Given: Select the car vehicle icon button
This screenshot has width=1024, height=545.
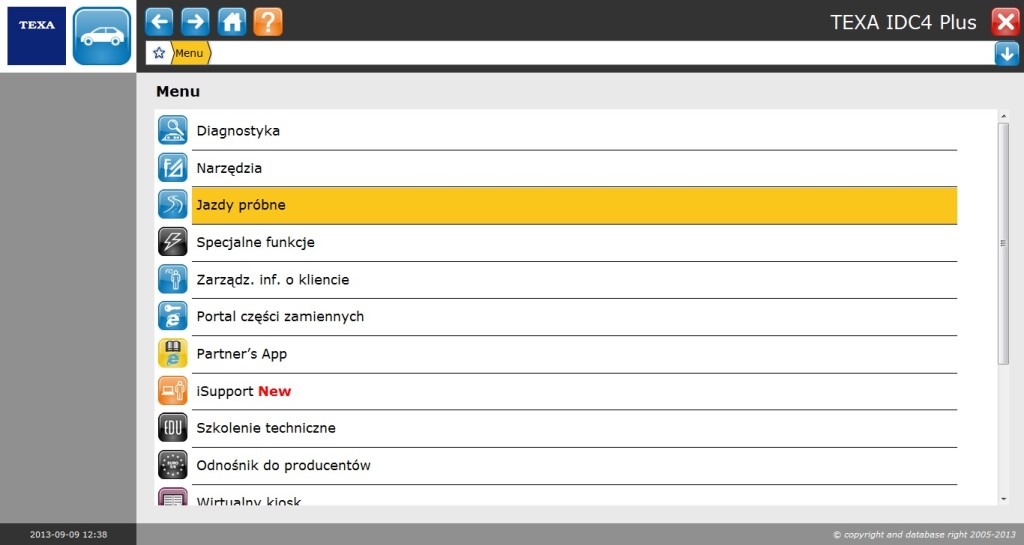Looking at the screenshot, I should point(102,36).
